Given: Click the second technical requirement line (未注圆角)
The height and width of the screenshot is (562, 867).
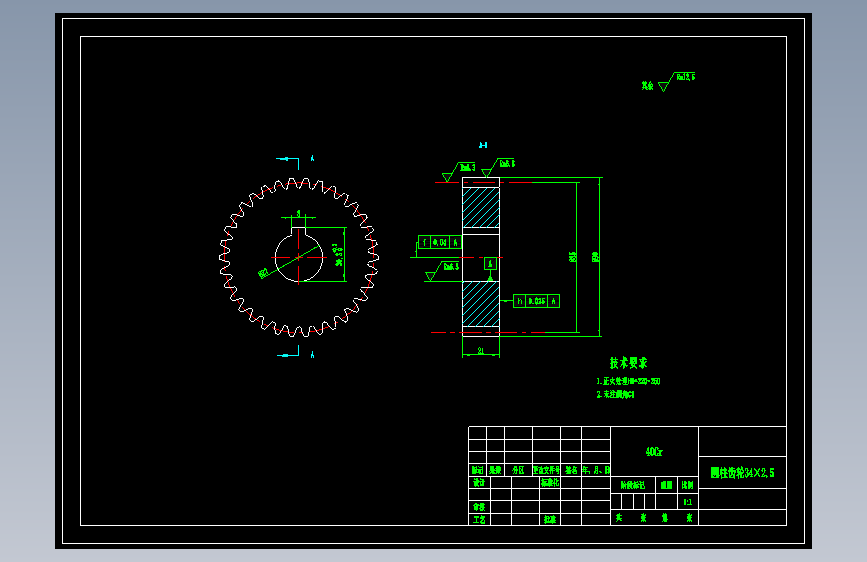Looking at the screenshot, I should coord(615,394).
